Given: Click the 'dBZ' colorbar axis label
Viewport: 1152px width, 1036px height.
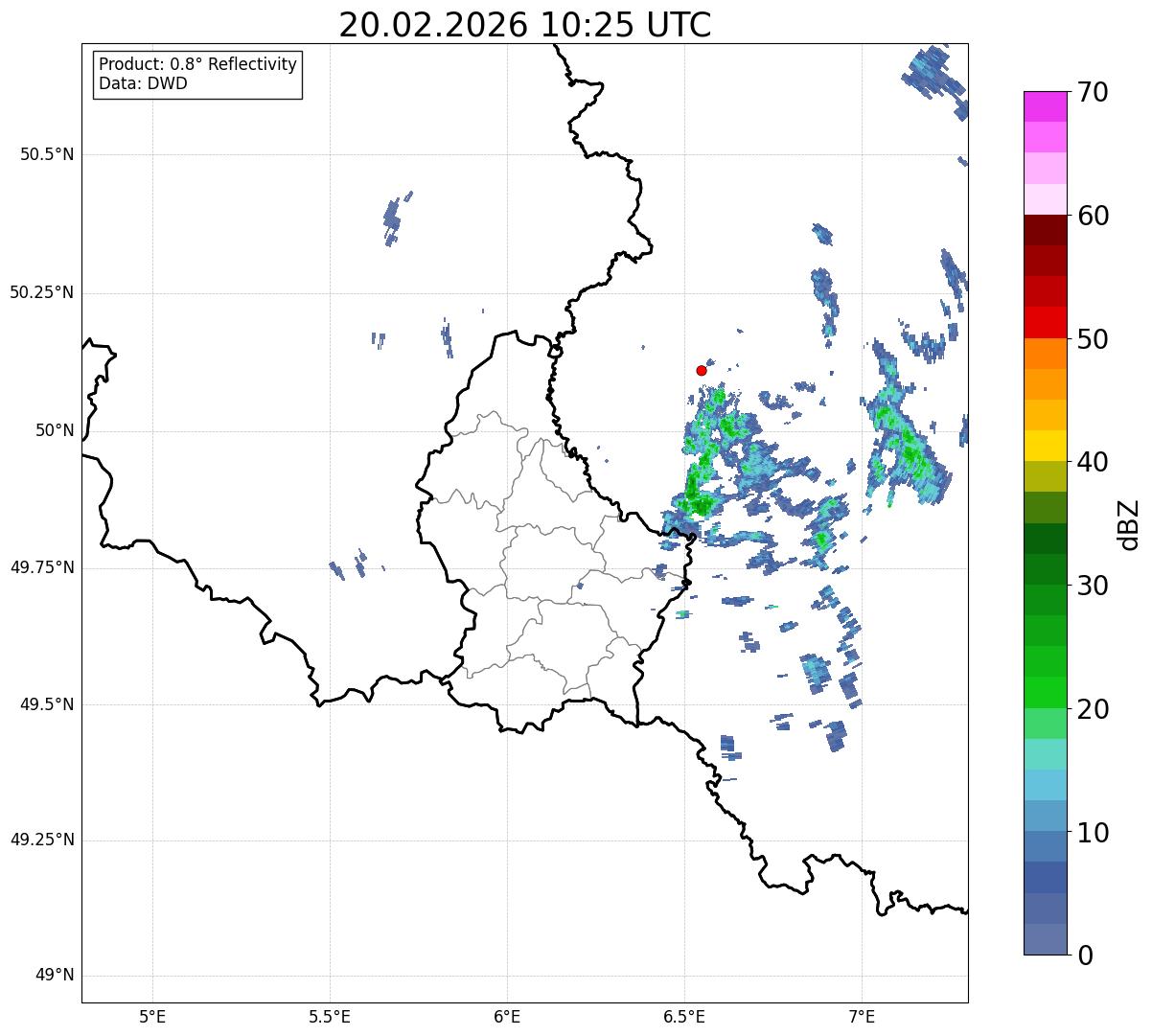Looking at the screenshot, I should (x=1129, y=524).
